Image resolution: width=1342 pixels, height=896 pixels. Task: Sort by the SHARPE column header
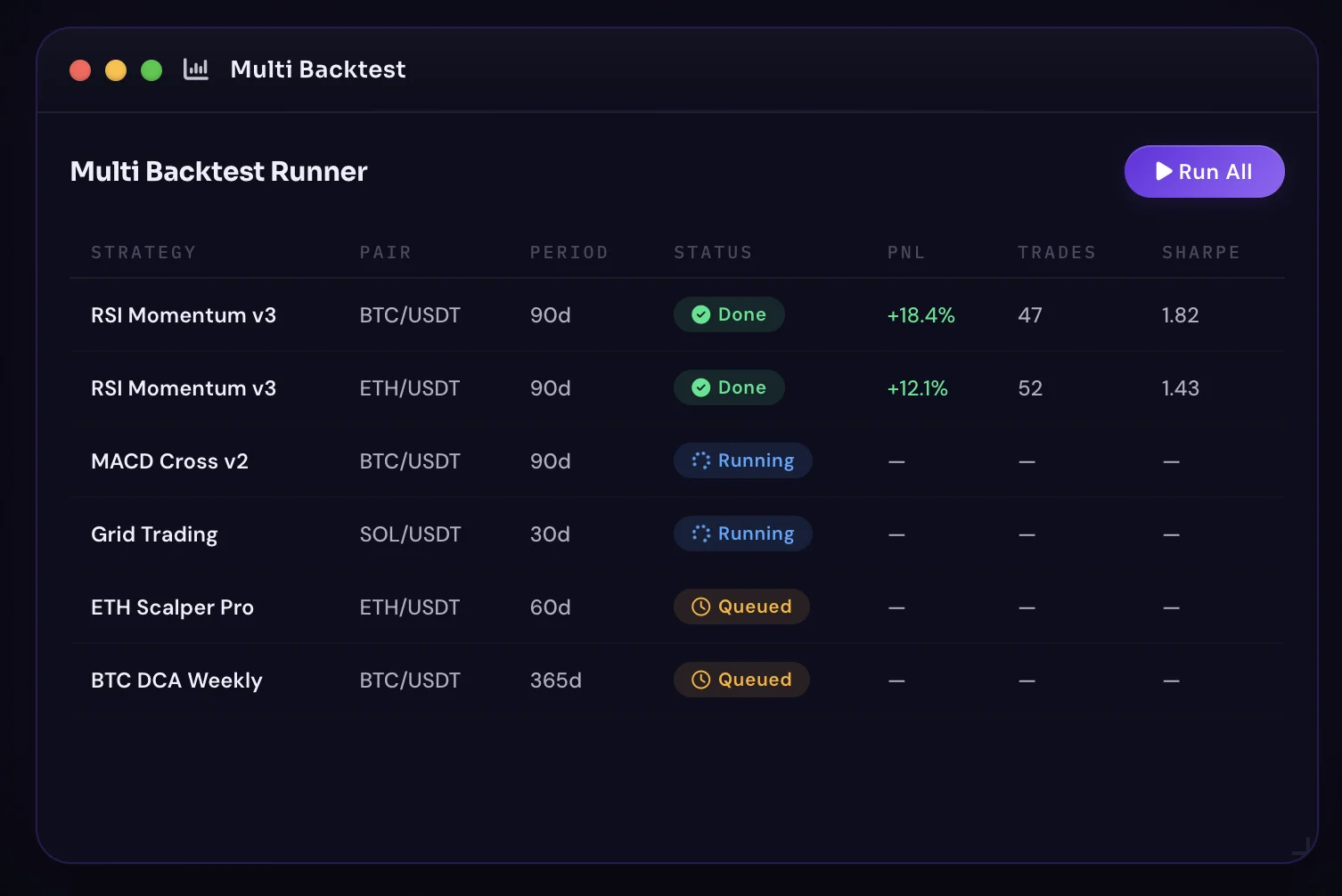click(x=1200, y=252)
